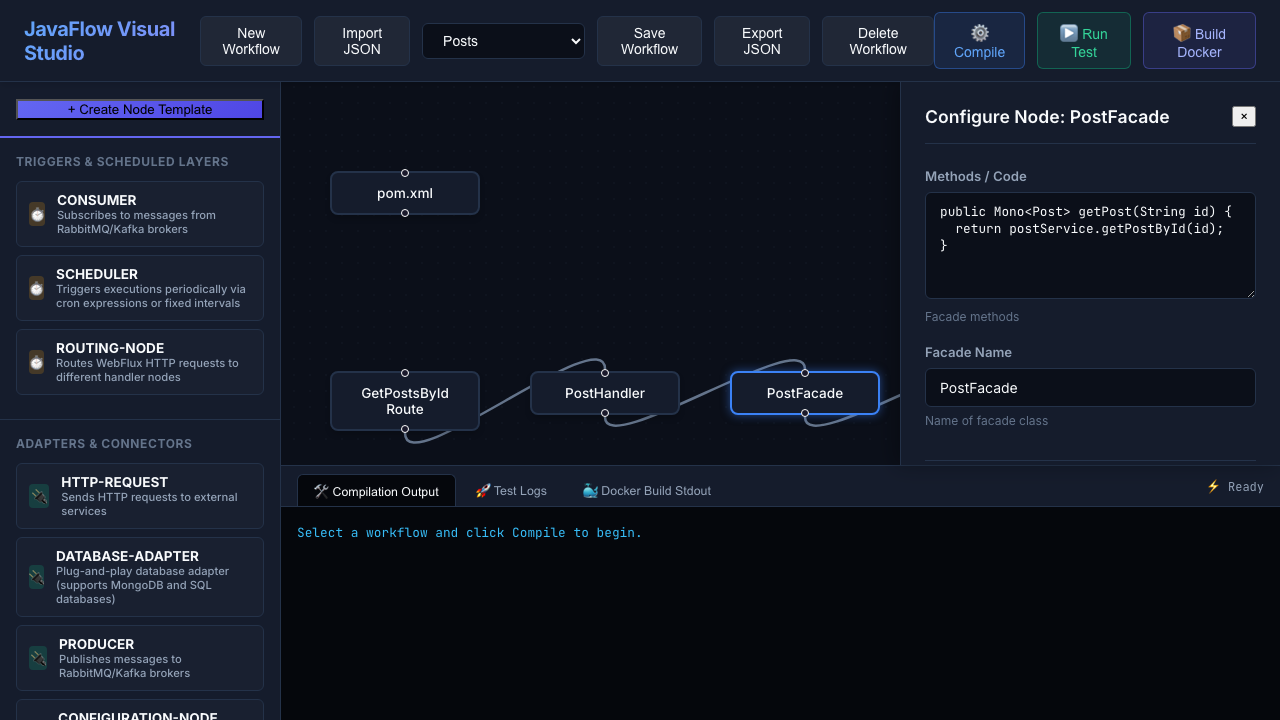The width and height of the screenshot is (1280, 720).
Task: Compile the current workflow
Action: tap(979, 41)
